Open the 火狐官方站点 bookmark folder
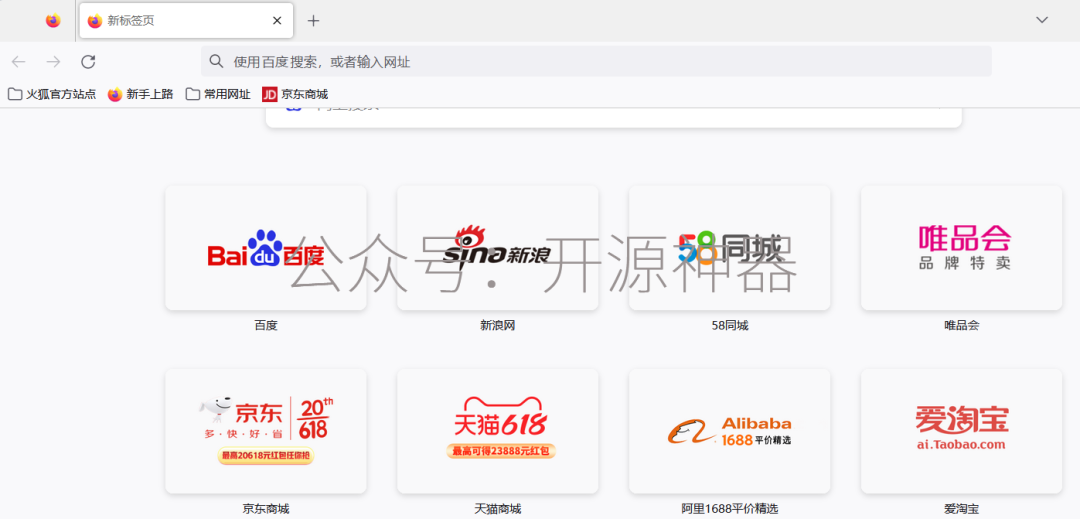Screen dimensions: 1080x519 [52, 94]
